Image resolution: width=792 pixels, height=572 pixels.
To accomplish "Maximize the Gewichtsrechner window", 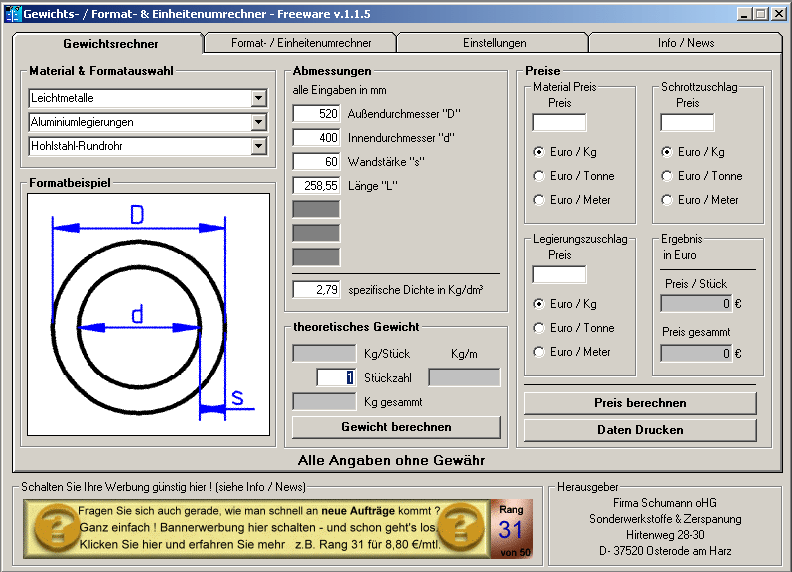I will (x=760, y=14).
